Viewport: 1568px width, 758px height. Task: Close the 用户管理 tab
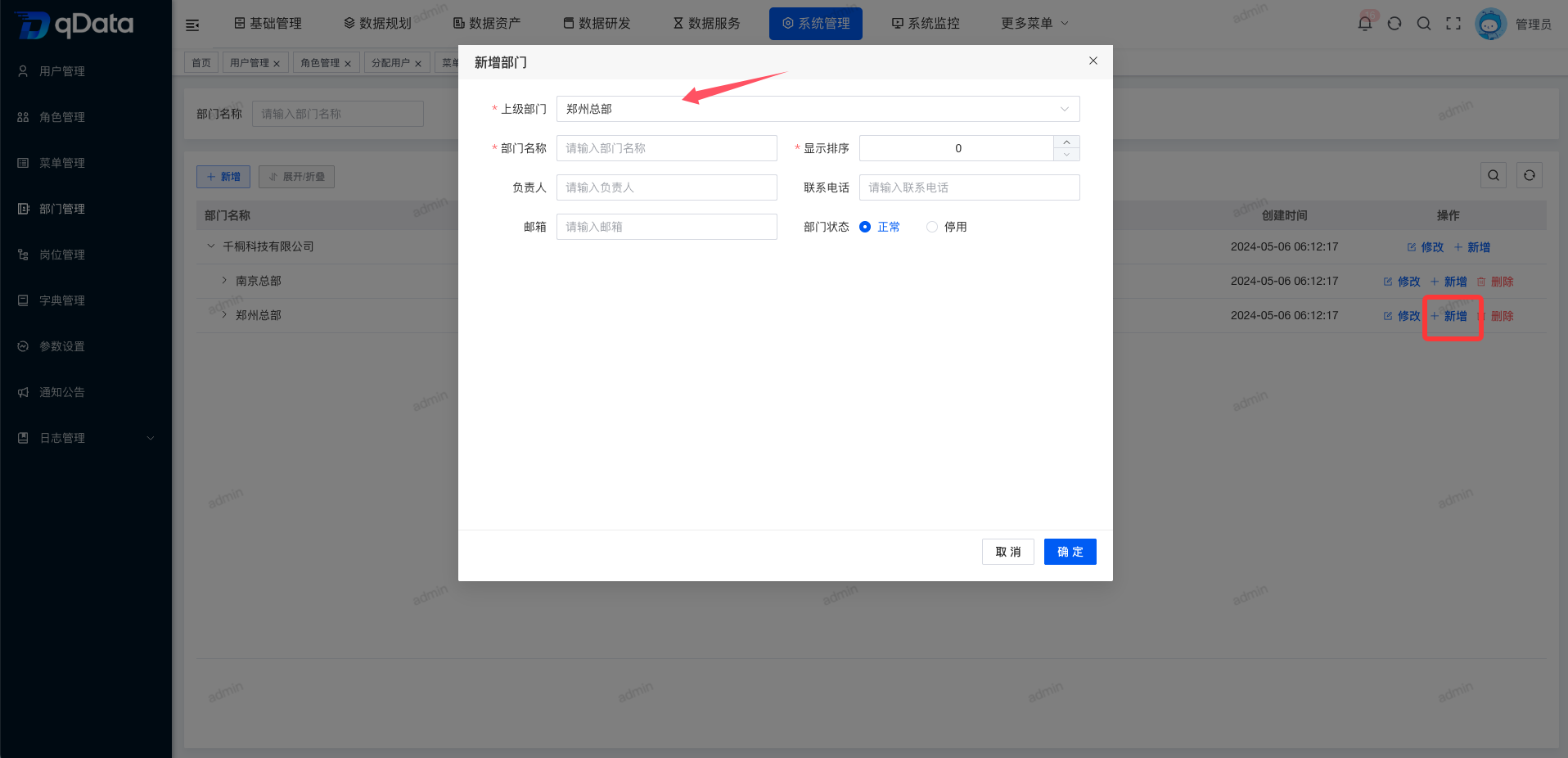[x=277, y=64]
